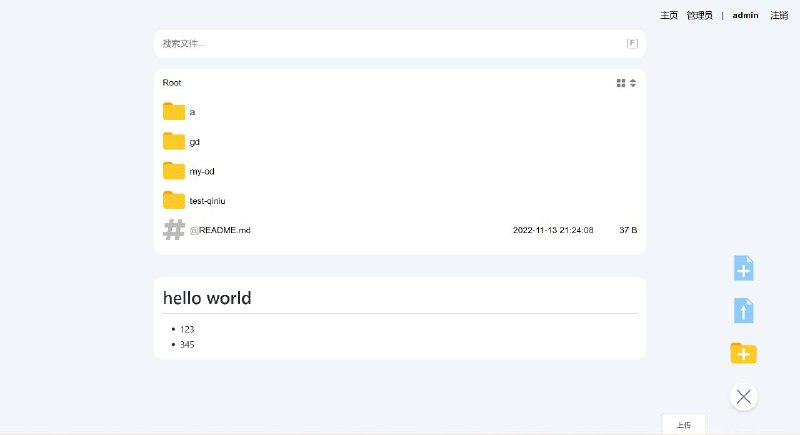Go to 主页 home page
This screenshot has width=800, height=435.
[x=669, y=15]
